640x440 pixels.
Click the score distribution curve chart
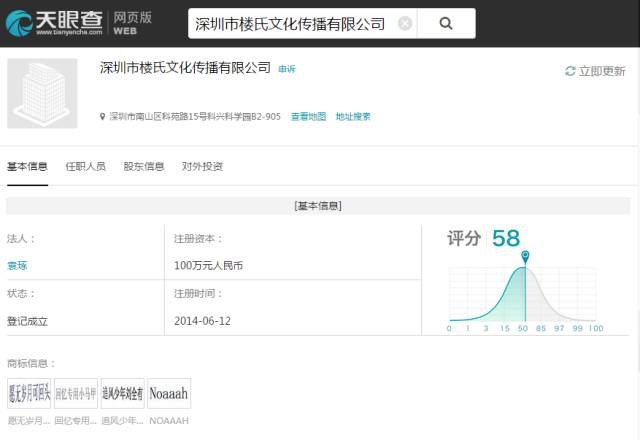click(522, 294)
